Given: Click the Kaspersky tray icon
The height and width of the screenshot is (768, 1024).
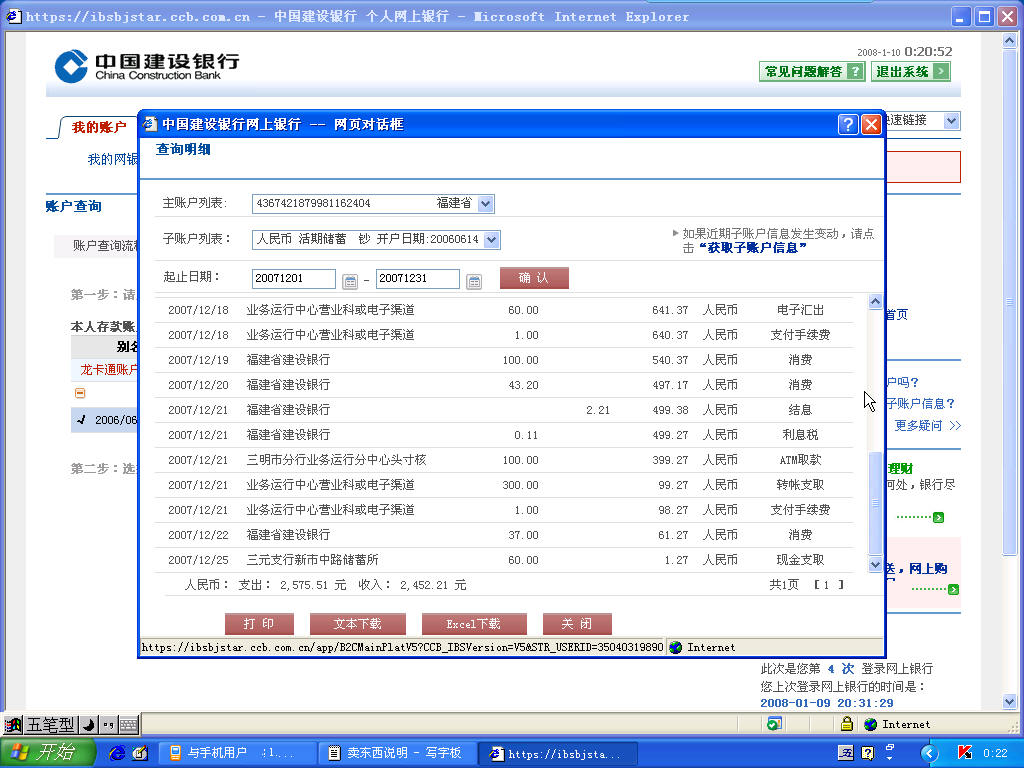Looking at the screenshot, I should tap(965, 753).
